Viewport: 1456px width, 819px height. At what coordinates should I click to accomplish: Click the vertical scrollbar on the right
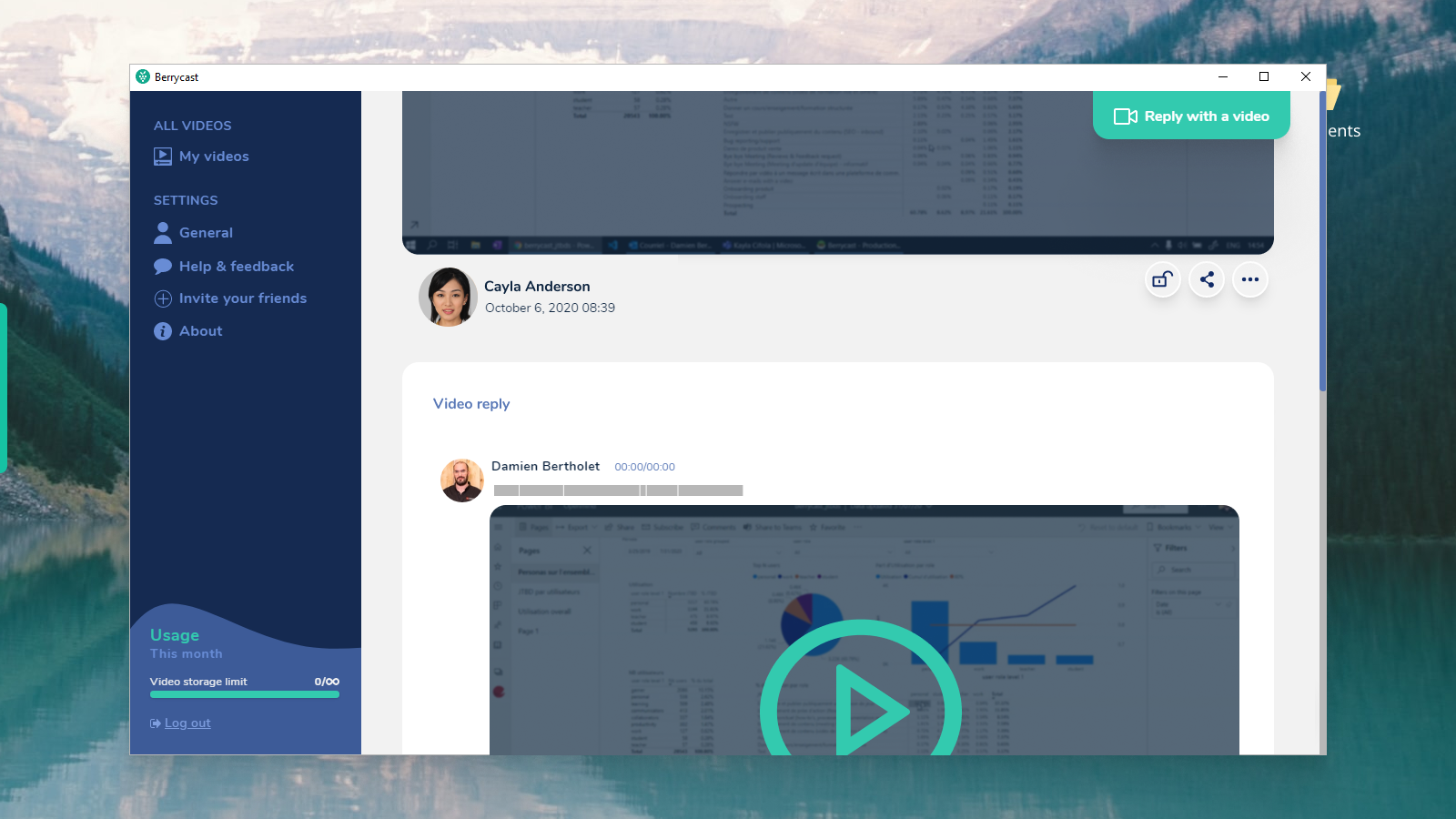[1322, 241]
